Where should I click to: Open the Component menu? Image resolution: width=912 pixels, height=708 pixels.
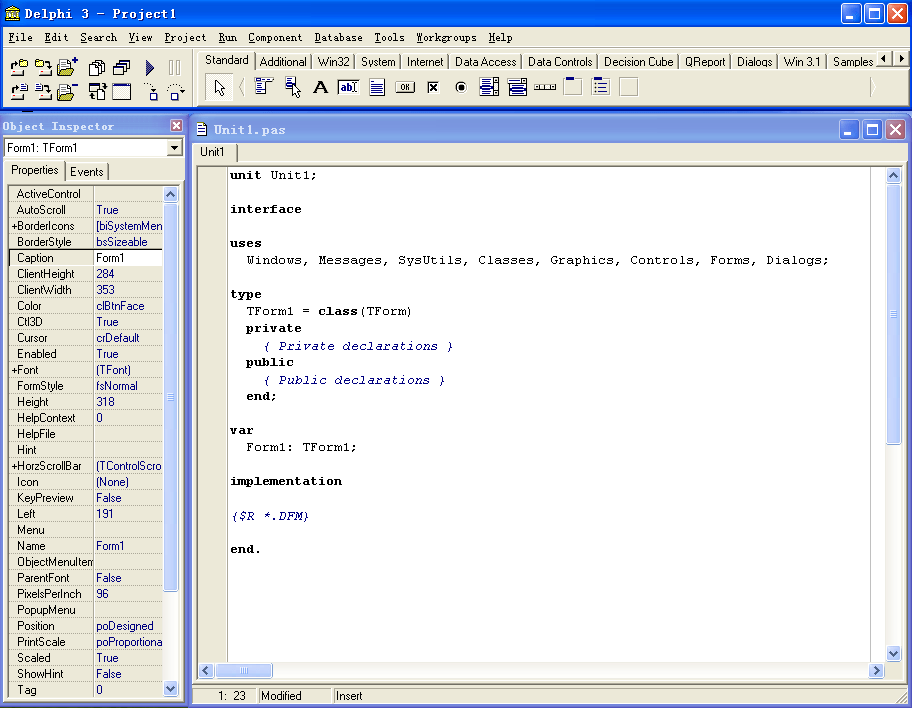point(275,37)
